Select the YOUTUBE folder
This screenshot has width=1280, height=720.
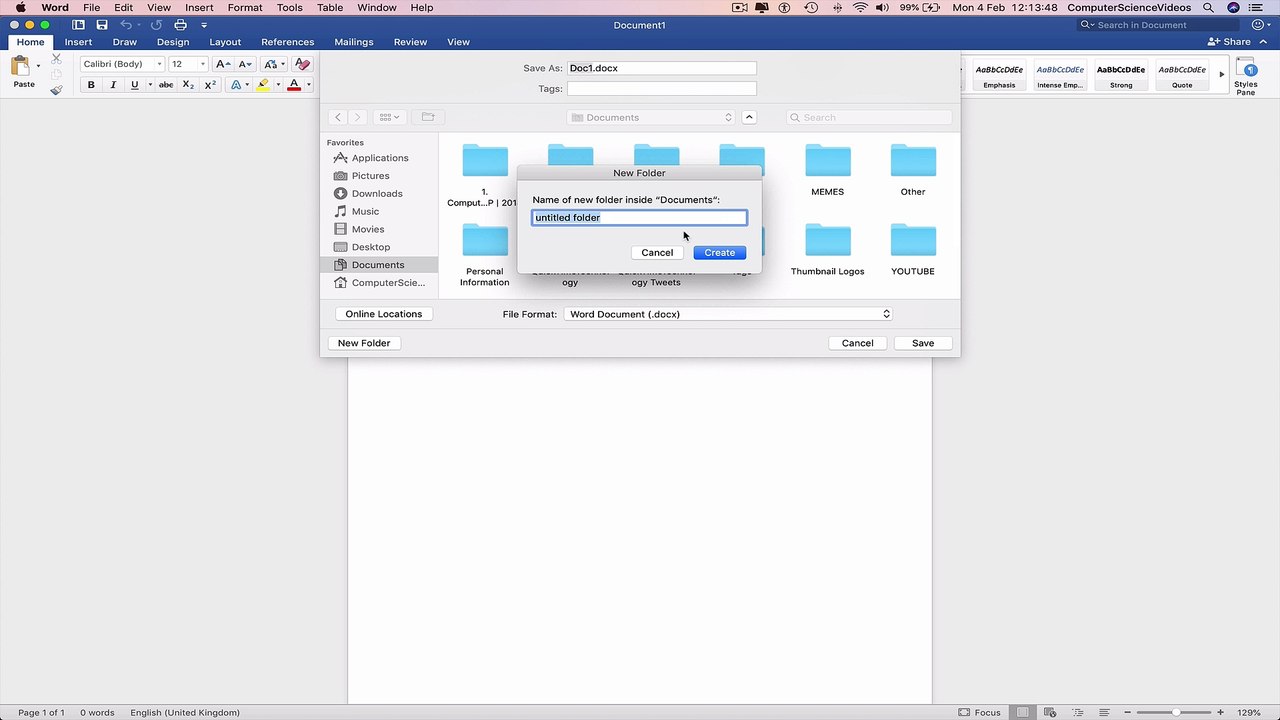pyautogui.click(x=913, y=250)
